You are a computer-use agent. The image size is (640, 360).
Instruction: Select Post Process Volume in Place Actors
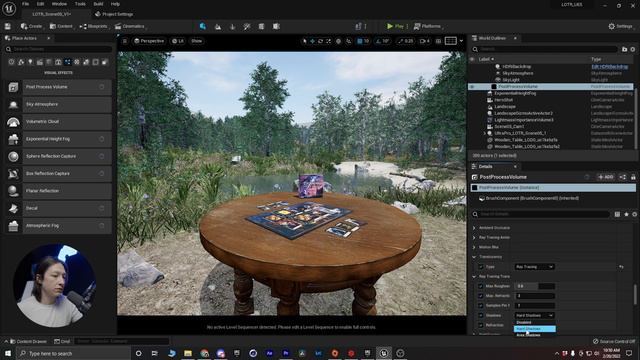click(59, 87)
